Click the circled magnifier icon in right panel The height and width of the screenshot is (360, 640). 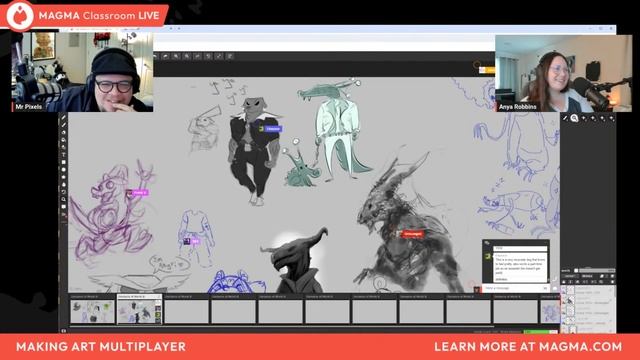[x=574, y=118]
